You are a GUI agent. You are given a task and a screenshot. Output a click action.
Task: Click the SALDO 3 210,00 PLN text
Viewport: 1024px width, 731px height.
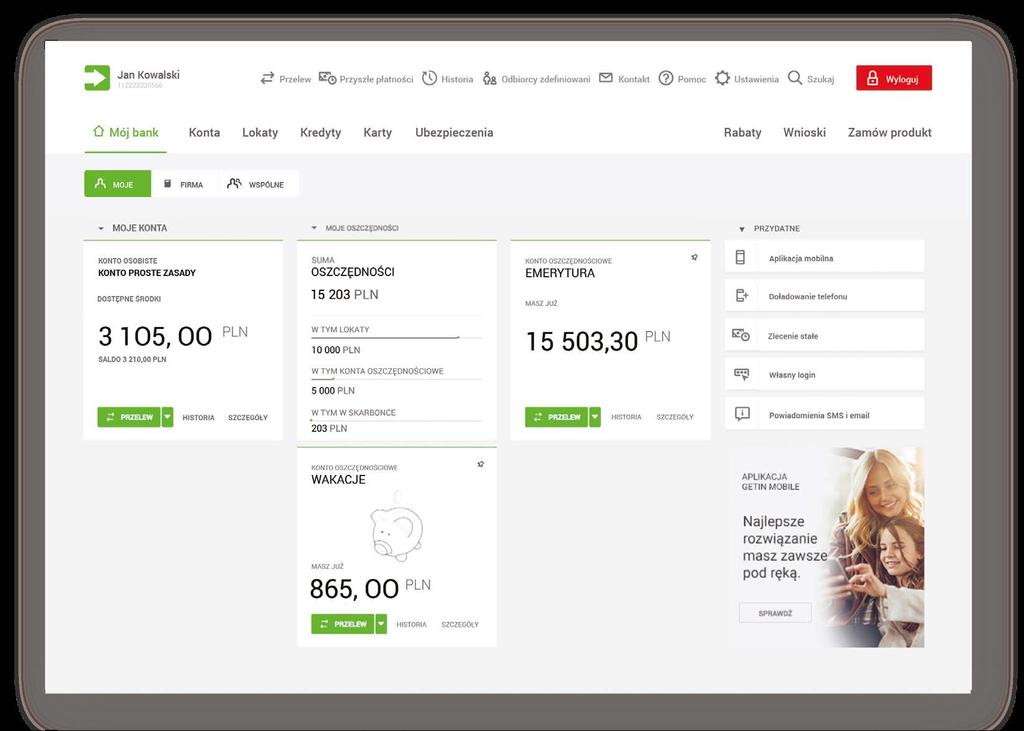[132, 359]
